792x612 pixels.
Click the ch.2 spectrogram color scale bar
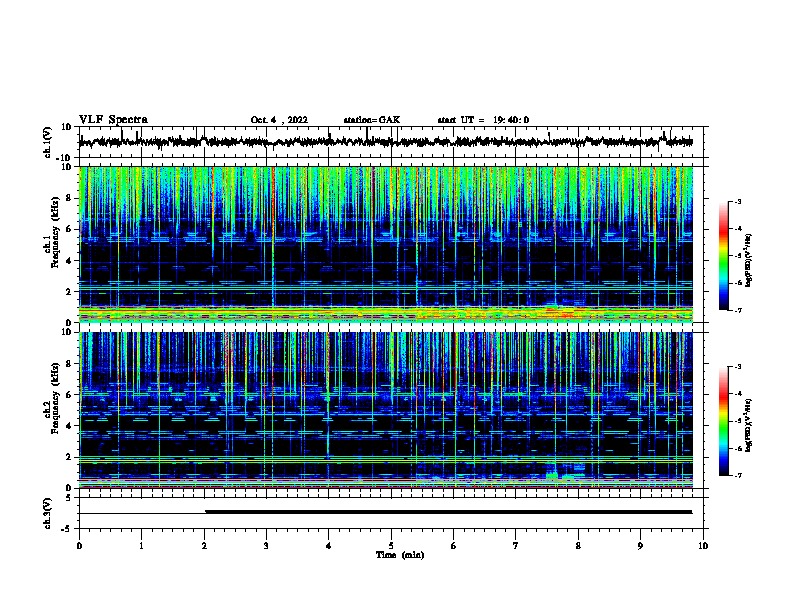pyautogui.click(x=723, y=421)
